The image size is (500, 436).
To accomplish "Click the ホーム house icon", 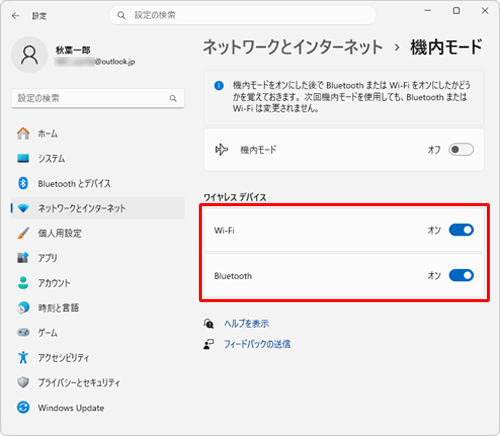I will click(23, 133).
